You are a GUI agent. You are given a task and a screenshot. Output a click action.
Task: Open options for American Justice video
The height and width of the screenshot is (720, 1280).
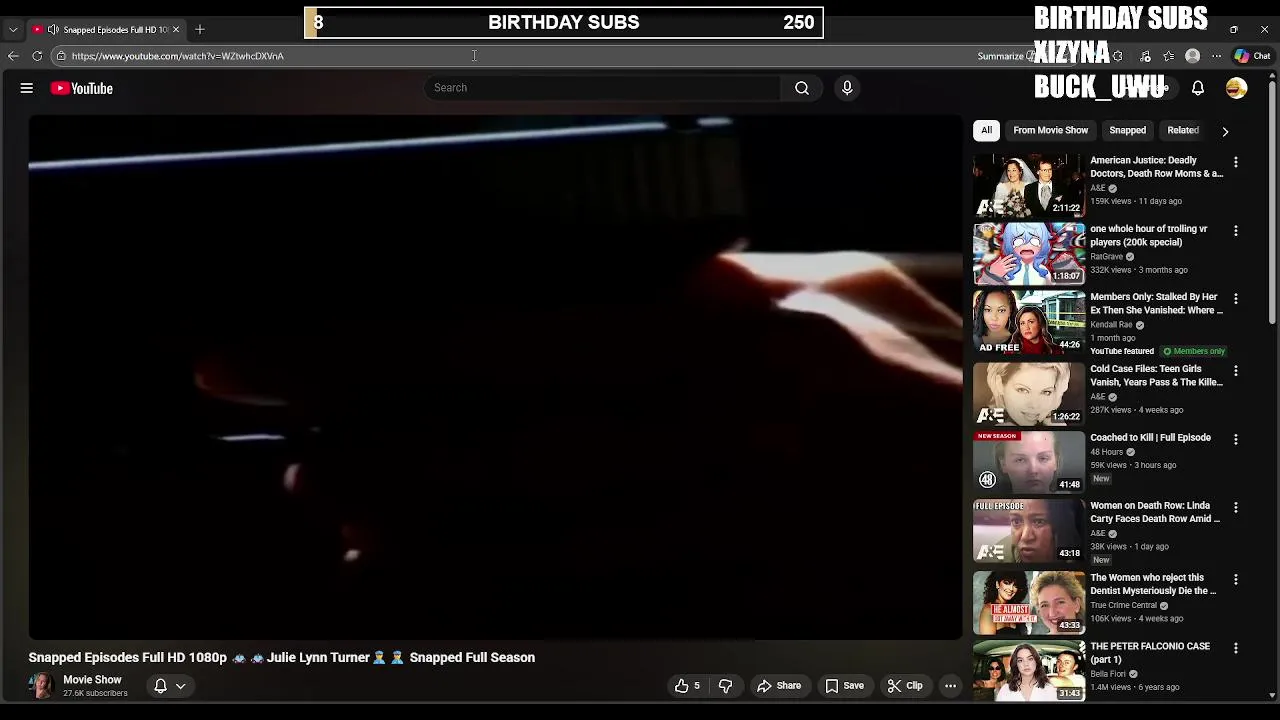[x=1236, y=162]
